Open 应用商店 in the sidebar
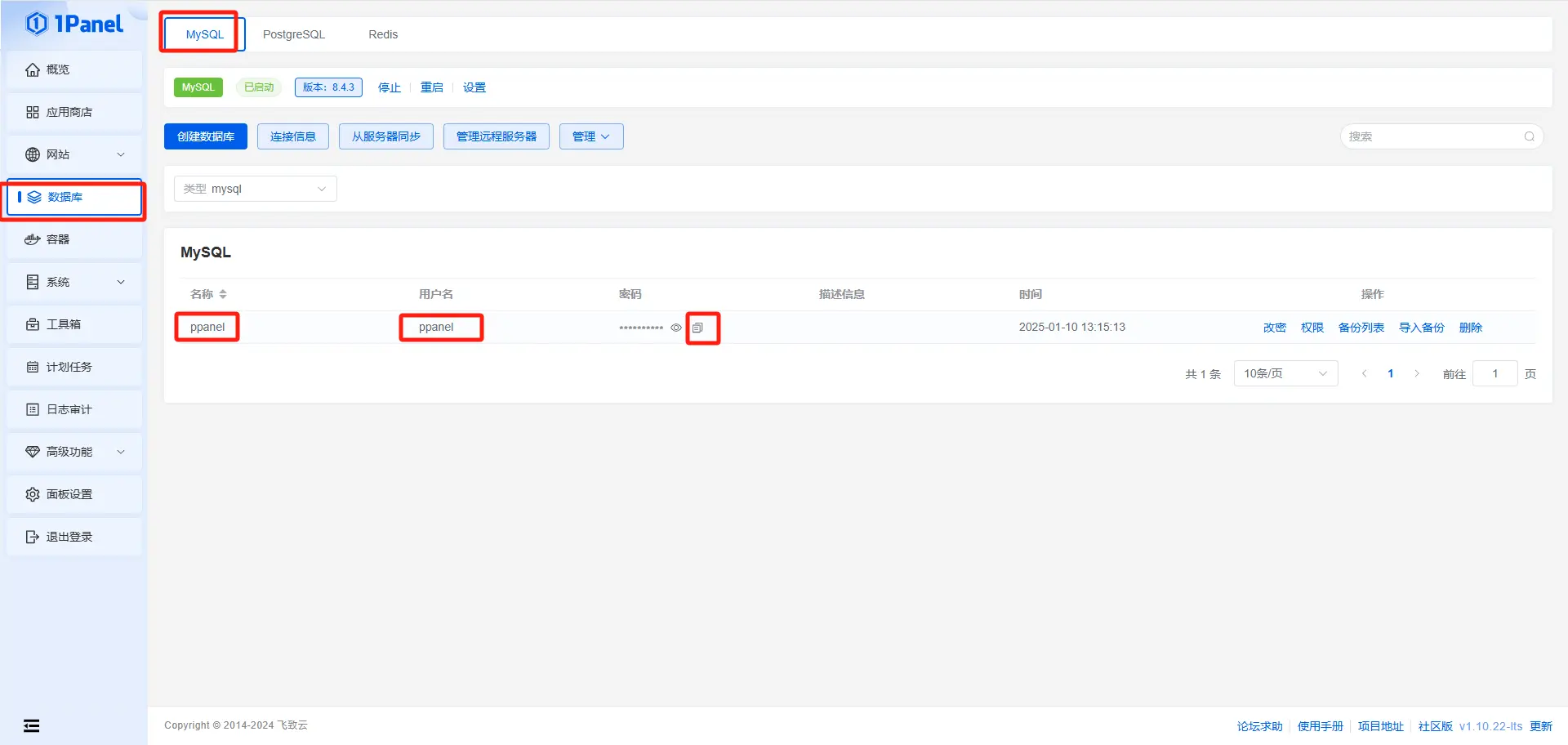Screen dimensions: 1568x745 click(x=74, y=112)
